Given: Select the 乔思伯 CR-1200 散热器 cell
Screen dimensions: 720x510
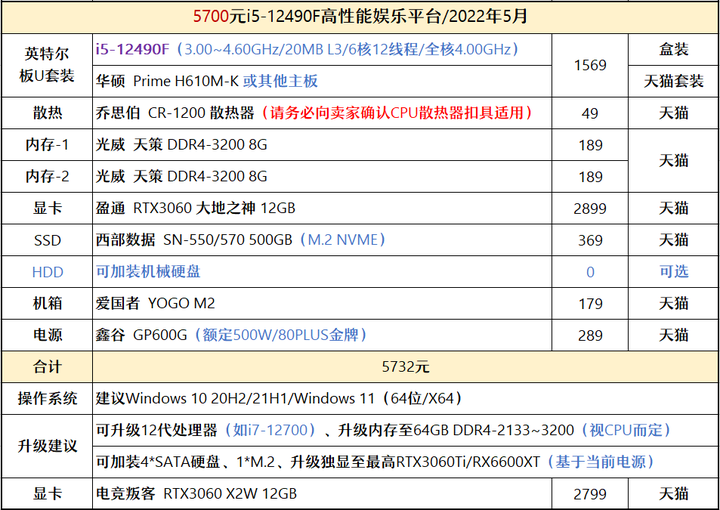Looking at the screenshot, I should pos(321,113).
